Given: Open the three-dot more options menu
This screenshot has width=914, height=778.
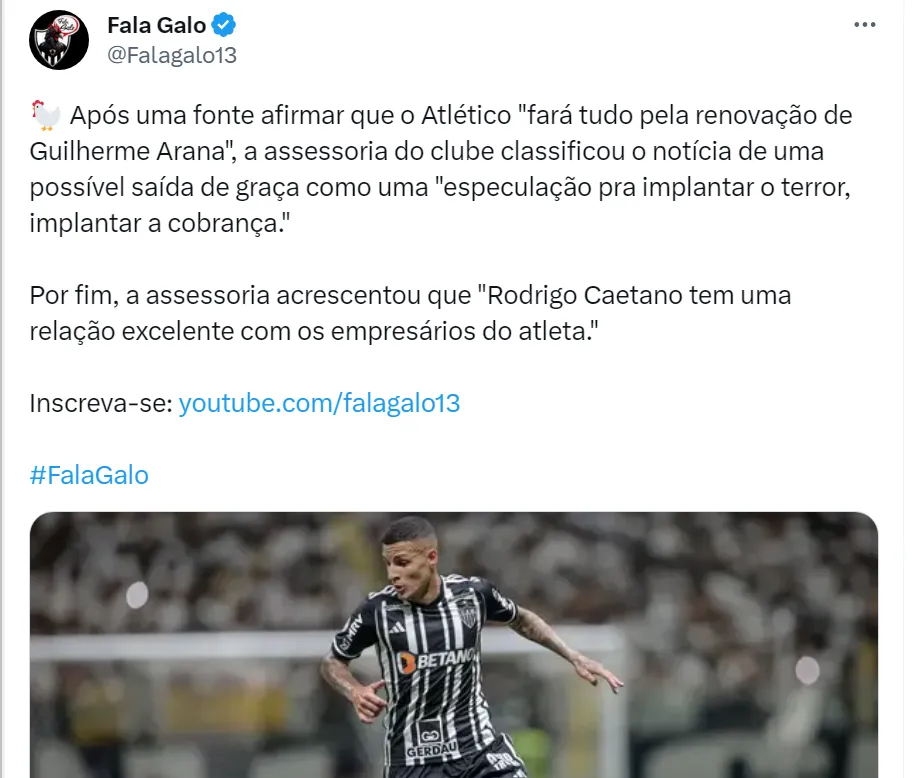Looking at the screenshot, I should 864,24.
